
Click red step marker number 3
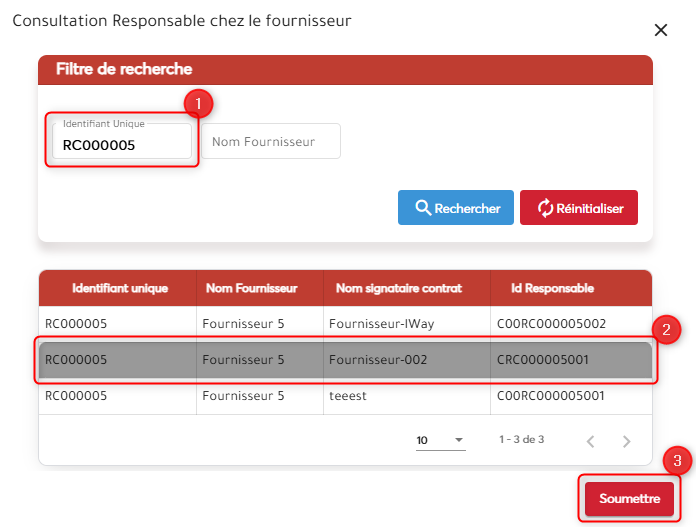tap(677, 460)
